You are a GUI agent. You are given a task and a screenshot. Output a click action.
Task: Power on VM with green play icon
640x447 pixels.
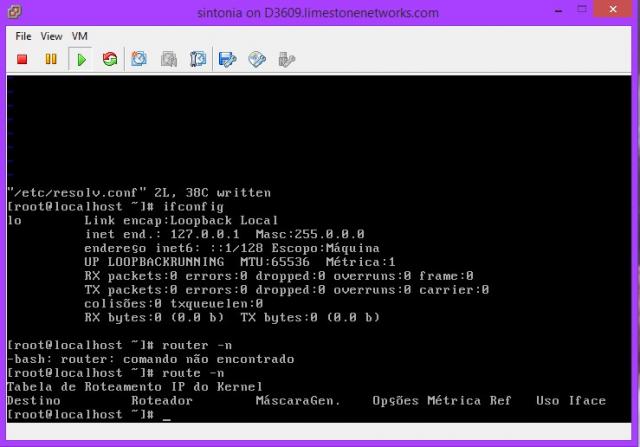tap(81, 60)
